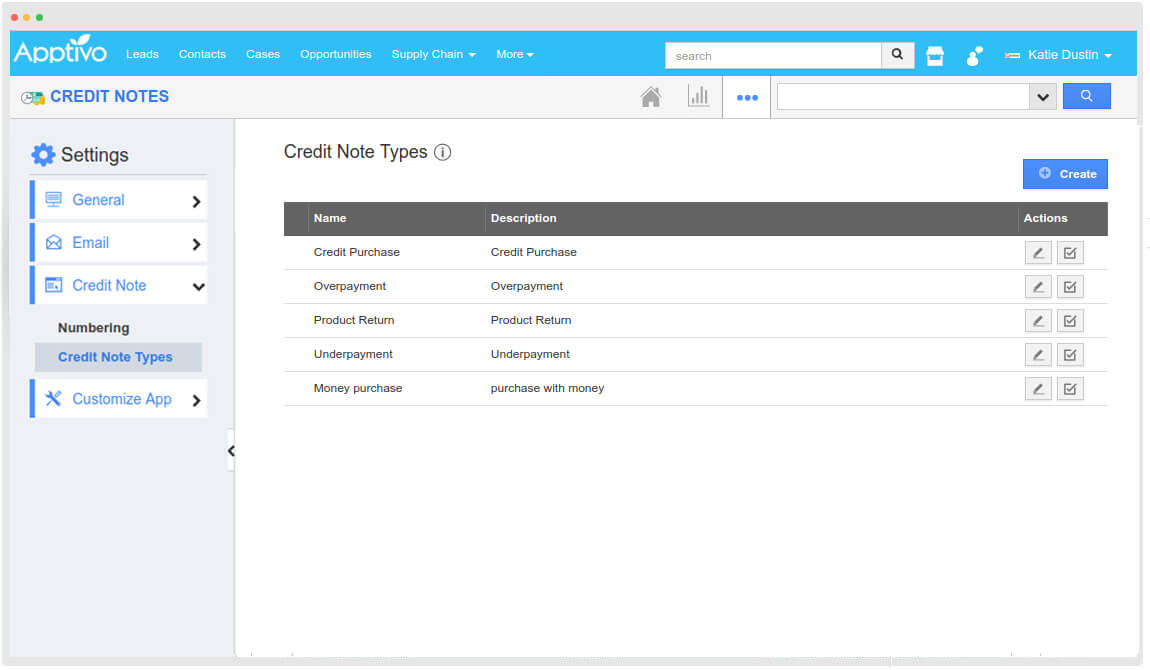
Task: Open the Leads menu item
Action: (142, 54)
